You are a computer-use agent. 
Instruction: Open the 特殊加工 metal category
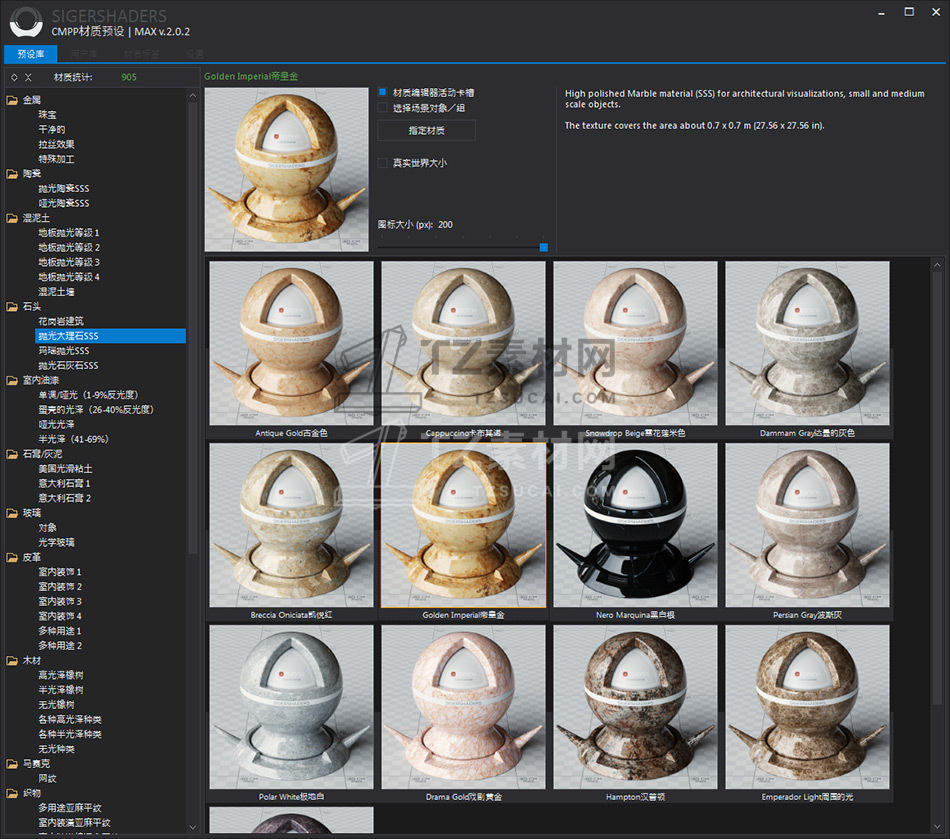pyautogui.click(x=56, y=159)
